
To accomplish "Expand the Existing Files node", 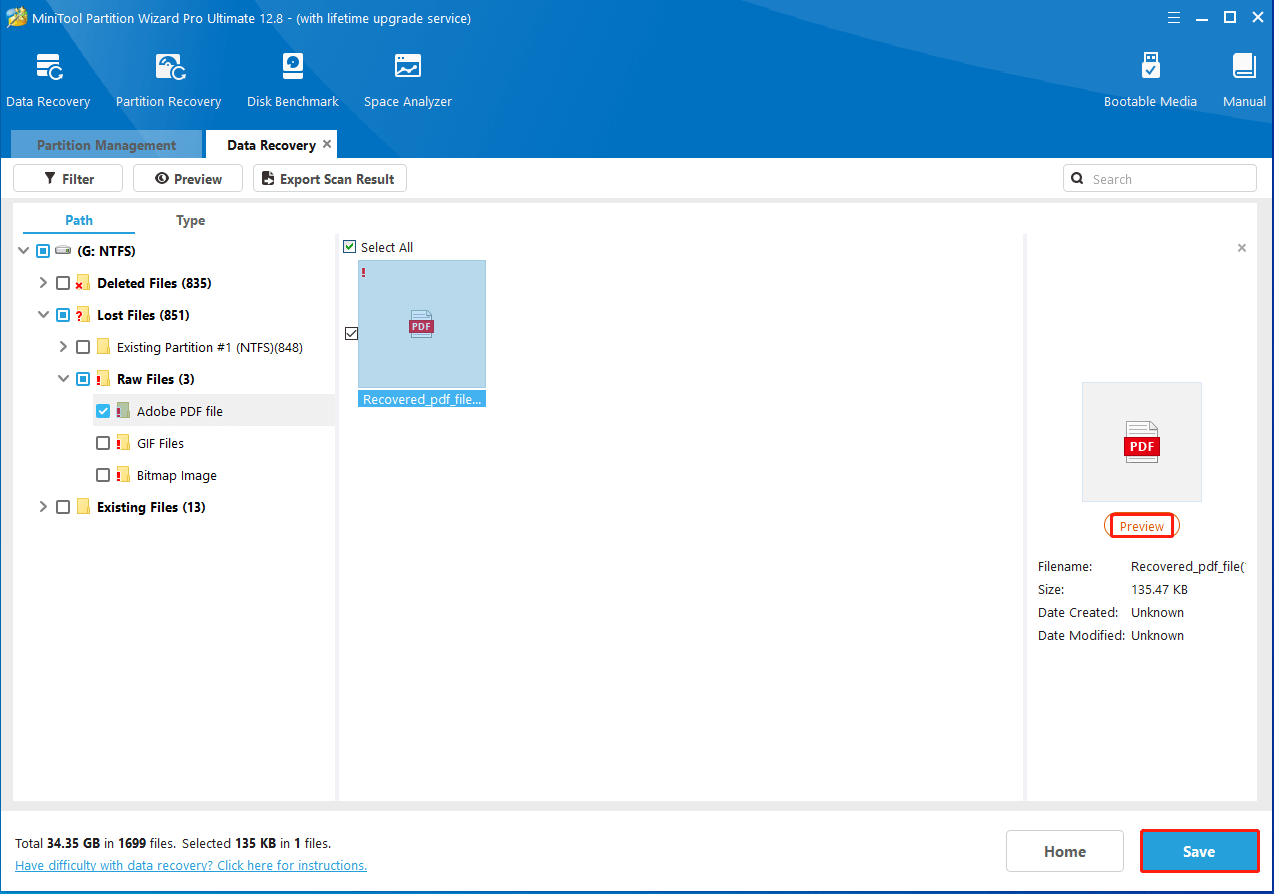I will [x=43, y=507].
